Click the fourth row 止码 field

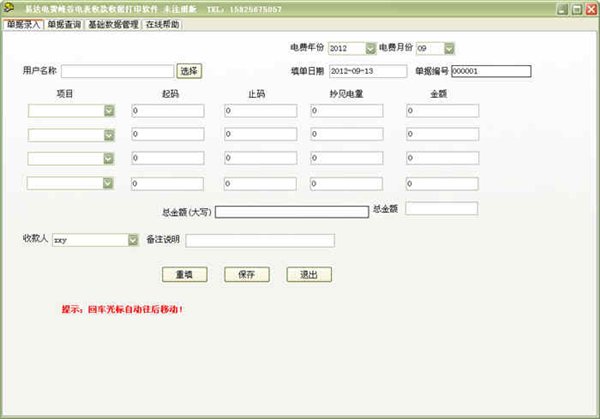(260, 184)
